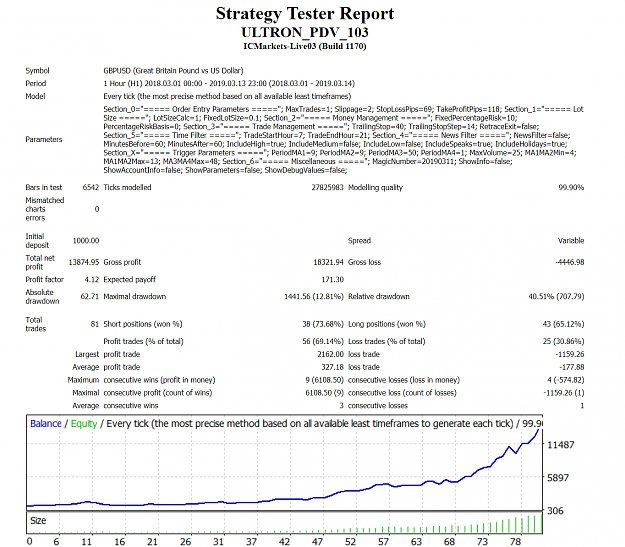This screenshot has width=625, height=547.
Task: Click the Mismatched charts errors label
Action: (45, 209)
